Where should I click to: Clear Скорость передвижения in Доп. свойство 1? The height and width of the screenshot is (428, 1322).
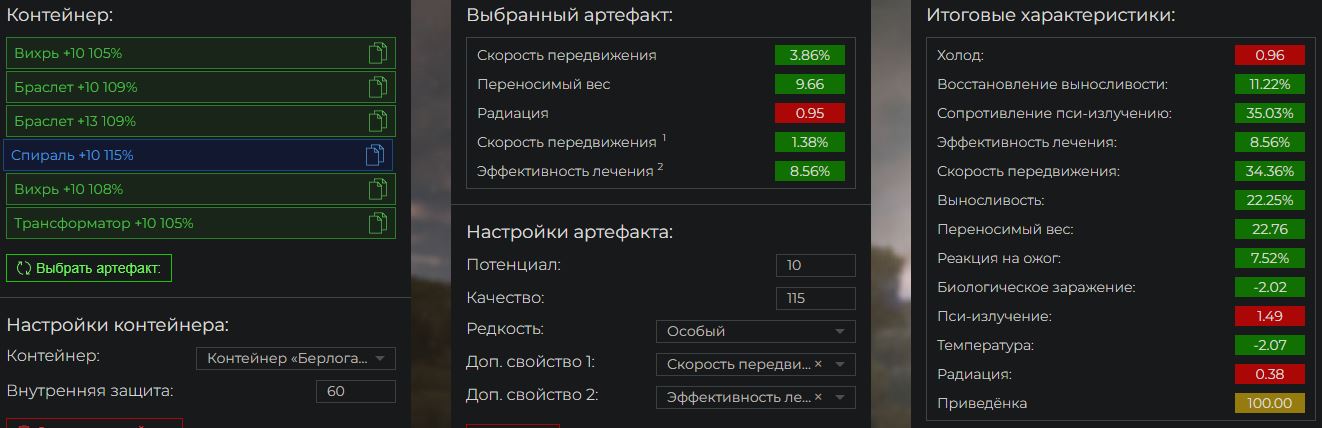pyautogui.click(x=818, y=364)
